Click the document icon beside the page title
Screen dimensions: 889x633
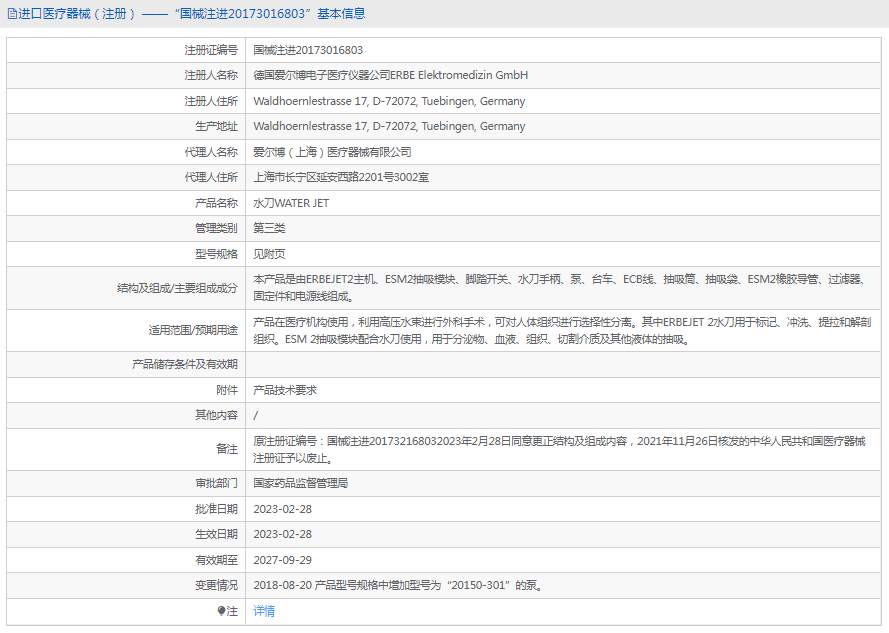click(12, 14)
